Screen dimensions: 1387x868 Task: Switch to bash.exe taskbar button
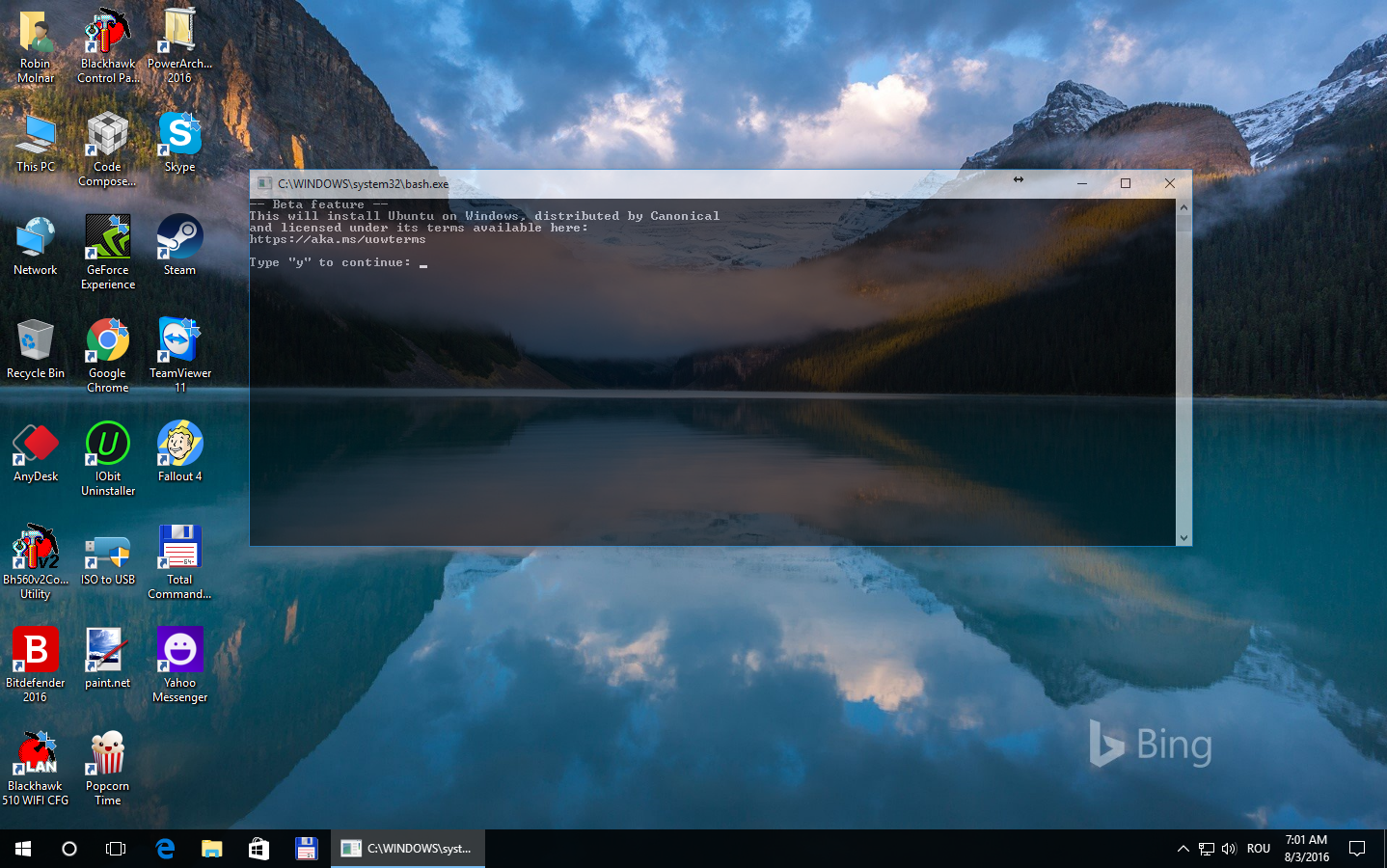tap(408, 849)
